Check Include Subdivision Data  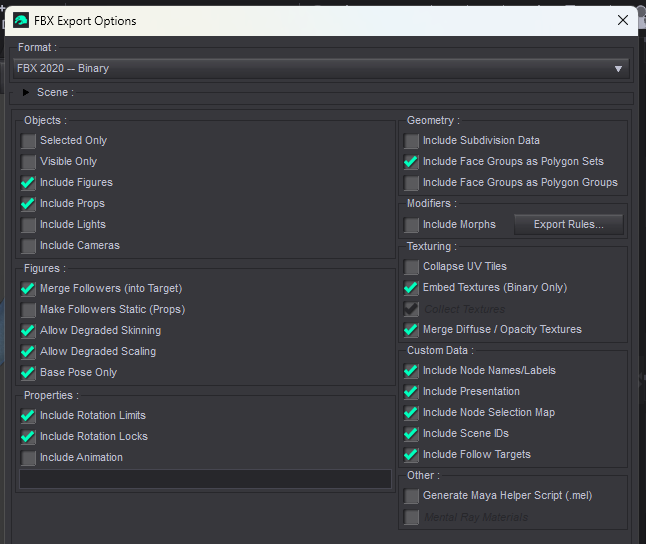point(411,141)
